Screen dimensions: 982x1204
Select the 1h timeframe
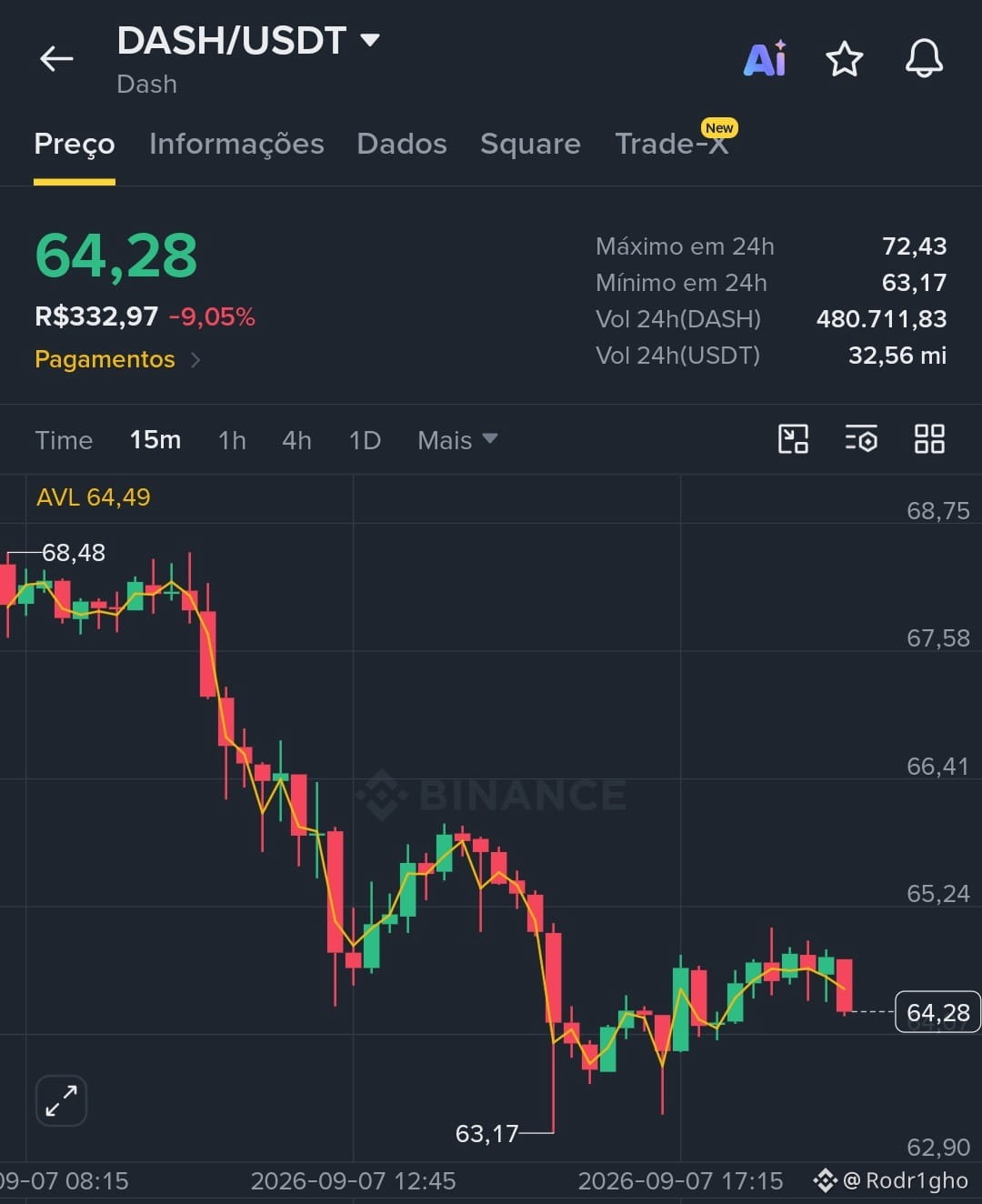(232, 440)
